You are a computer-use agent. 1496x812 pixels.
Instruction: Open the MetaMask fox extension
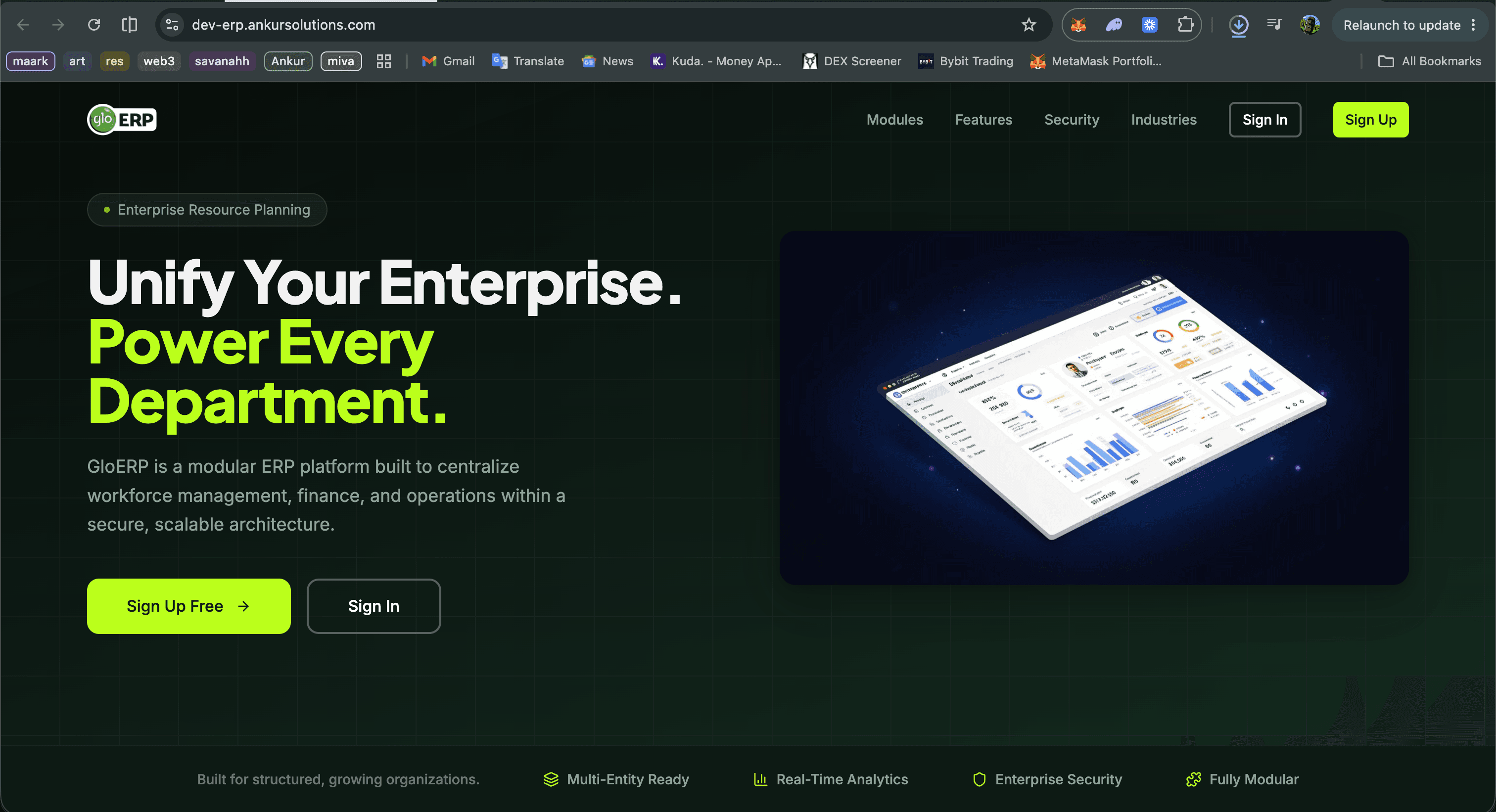coord(1078,25)
